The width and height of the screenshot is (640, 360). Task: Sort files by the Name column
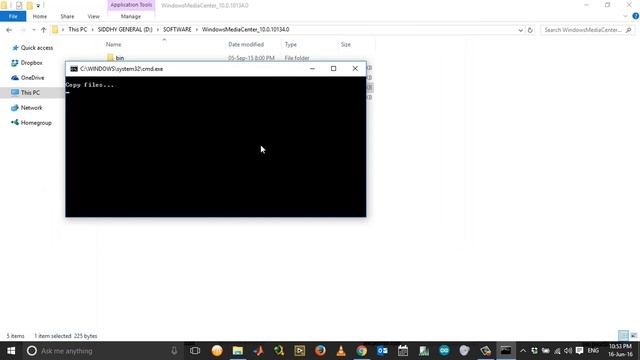113,44
